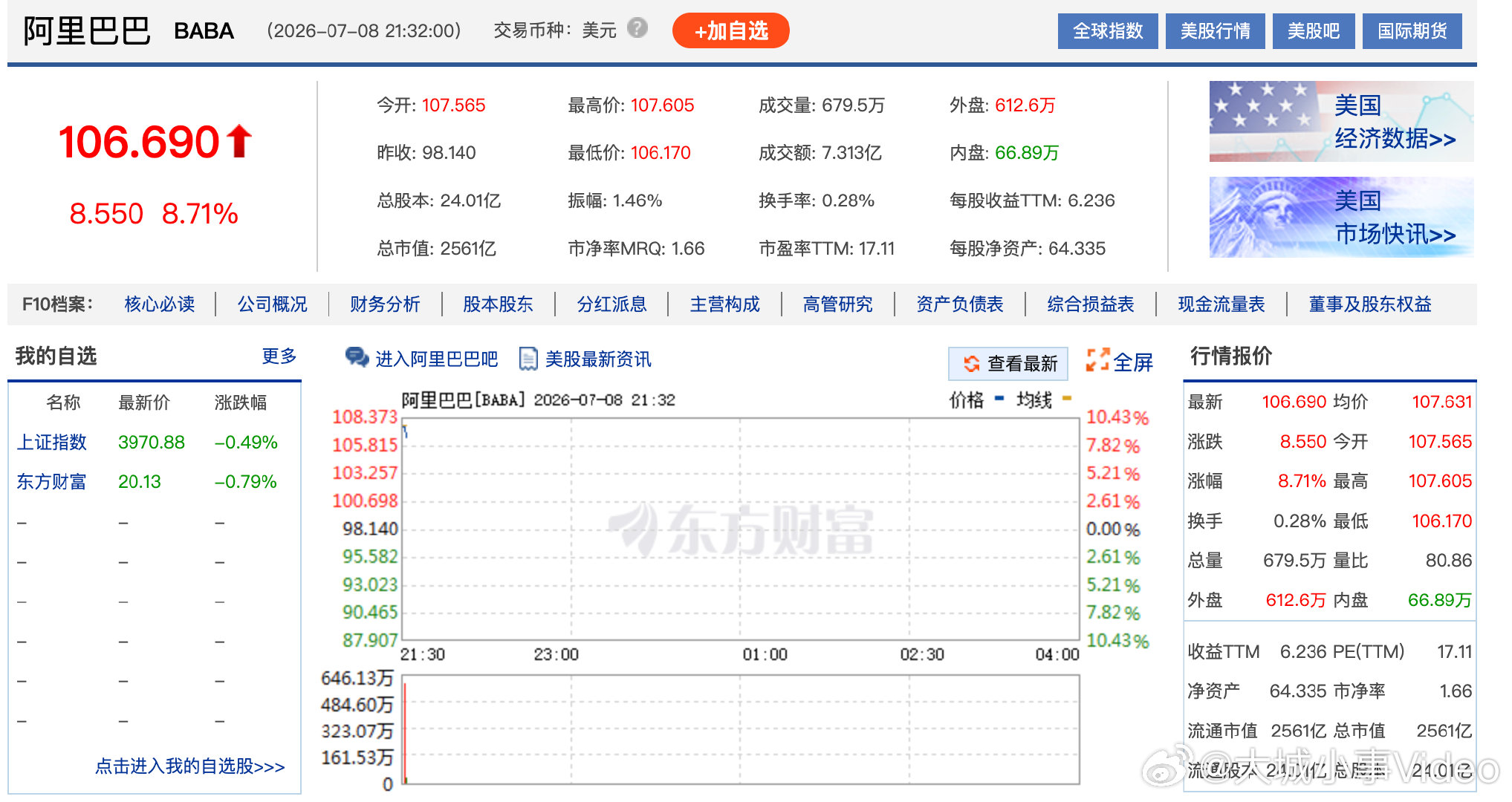
Task: Click 成交额 7.313亿 value
Action: (851, 152)
